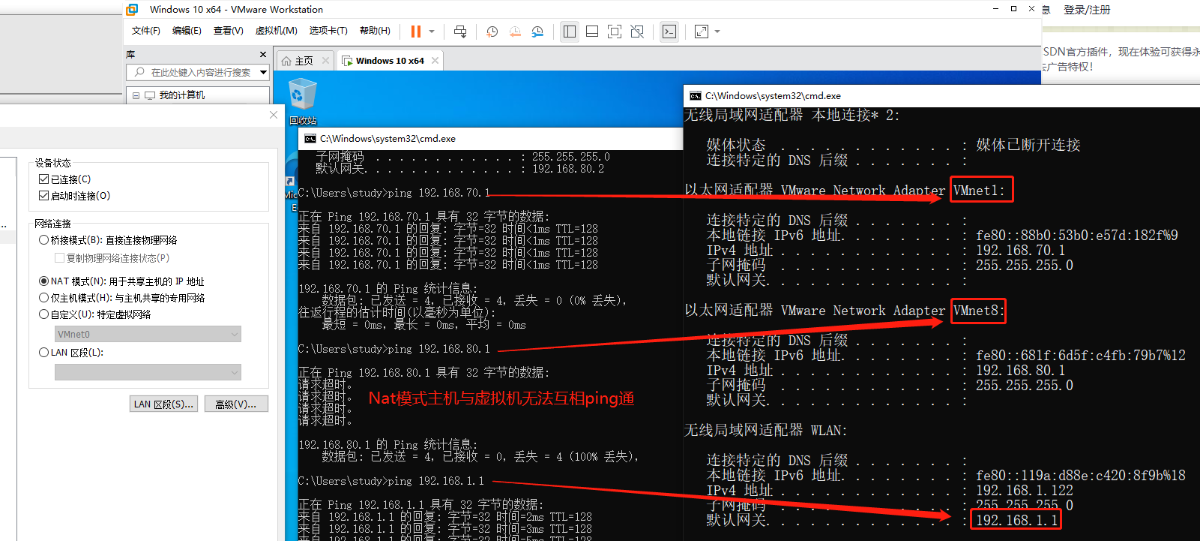Select 桥接模式(B) radio button

tap(43, 240)
